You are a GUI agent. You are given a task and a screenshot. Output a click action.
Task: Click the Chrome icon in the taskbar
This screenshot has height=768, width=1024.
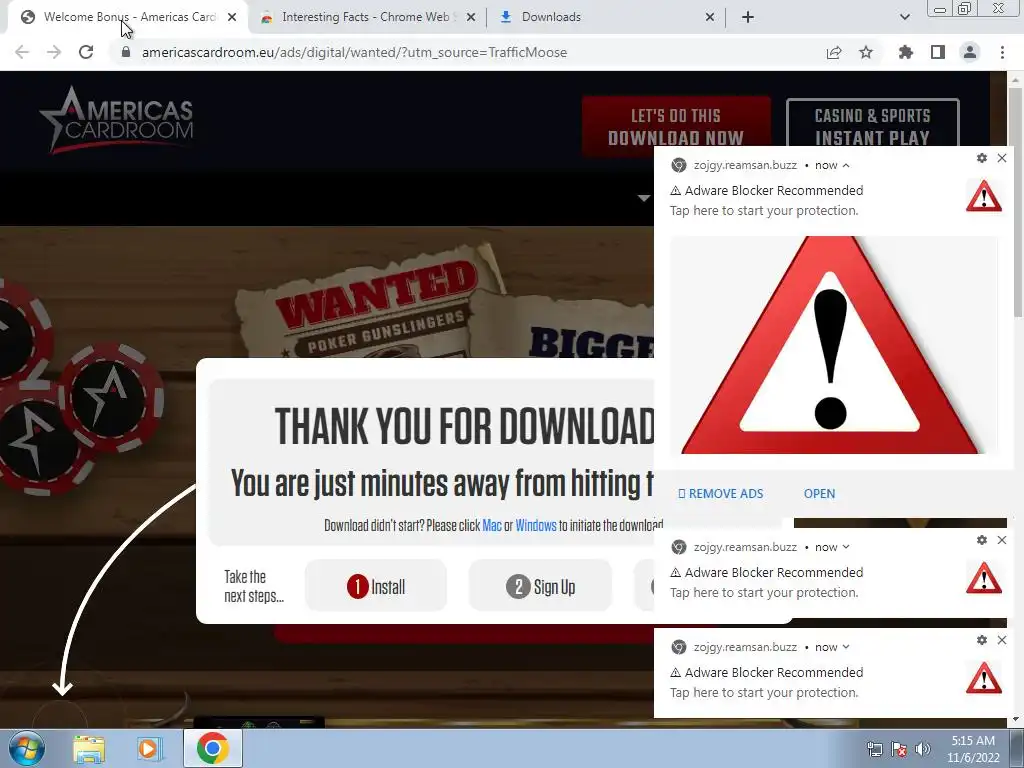coord(212,748)
